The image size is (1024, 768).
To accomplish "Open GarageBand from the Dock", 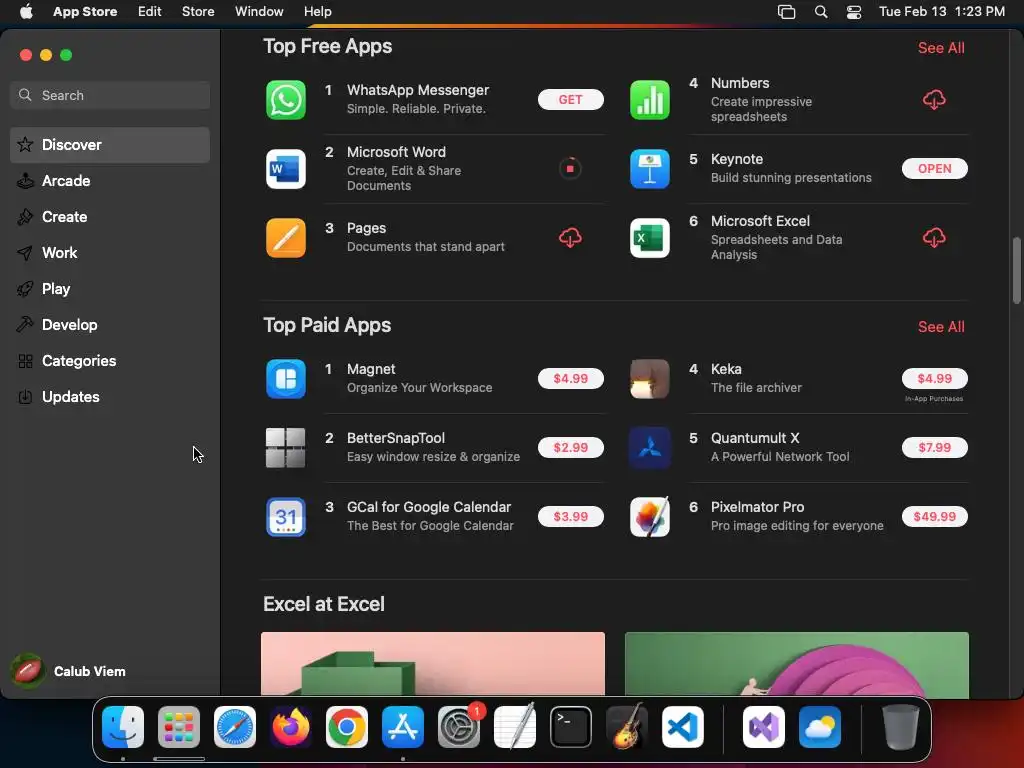I will coord(627,727).
